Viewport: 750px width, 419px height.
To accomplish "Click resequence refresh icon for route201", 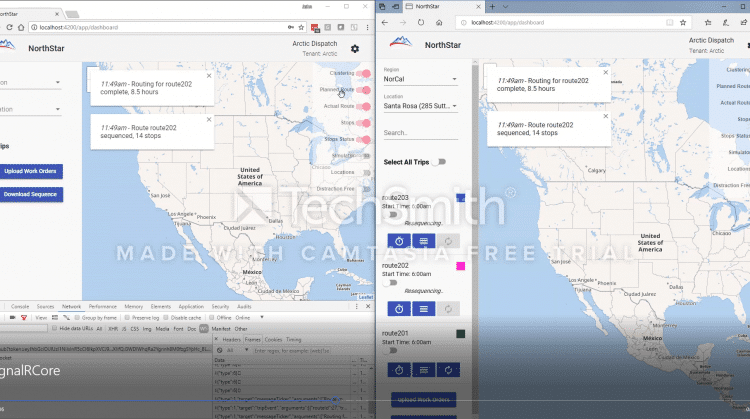I will pos(448,370).
